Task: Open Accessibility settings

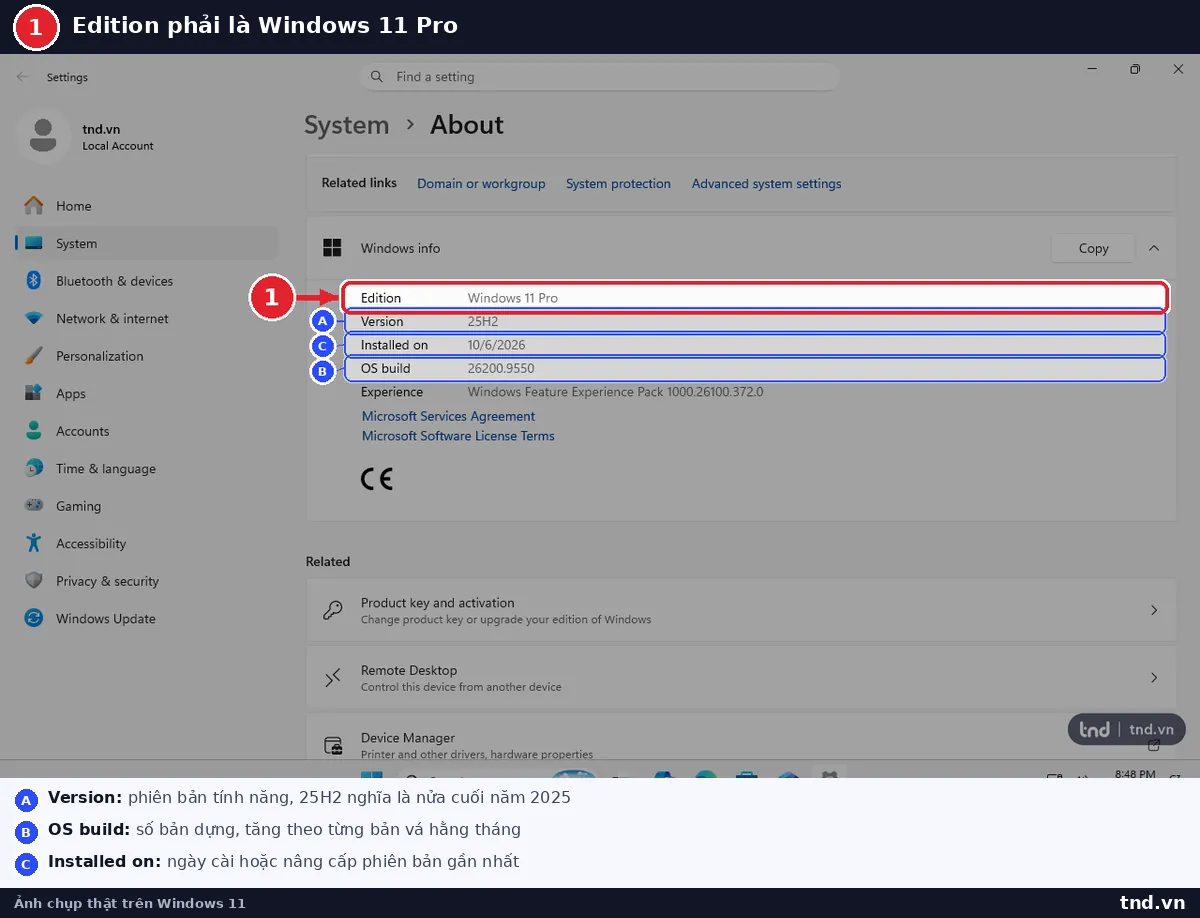Action: pos(146,543)
